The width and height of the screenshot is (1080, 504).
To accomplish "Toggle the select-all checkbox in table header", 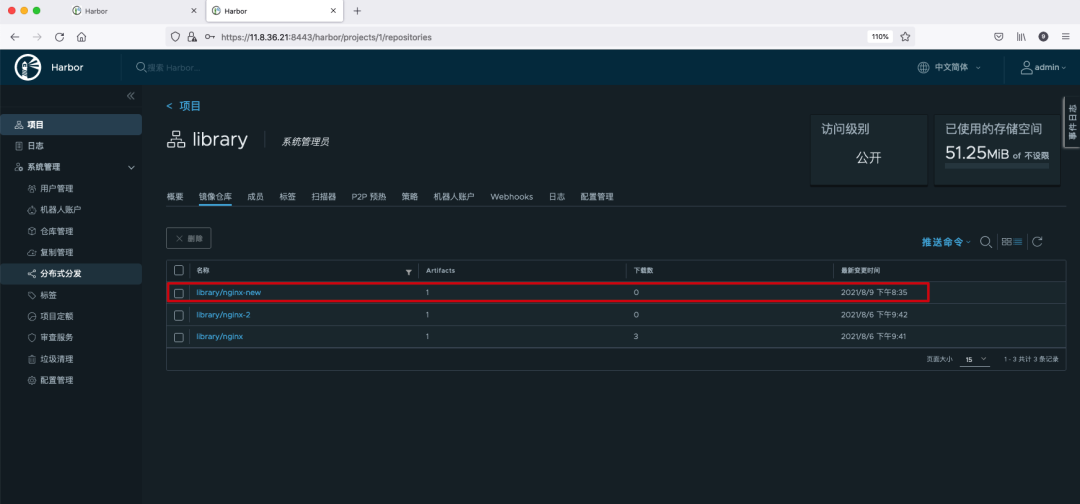I will pyautogui.click(x=179, y=271).
